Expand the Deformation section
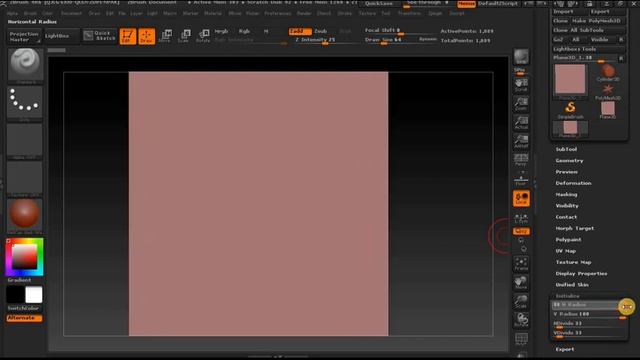 573,183
